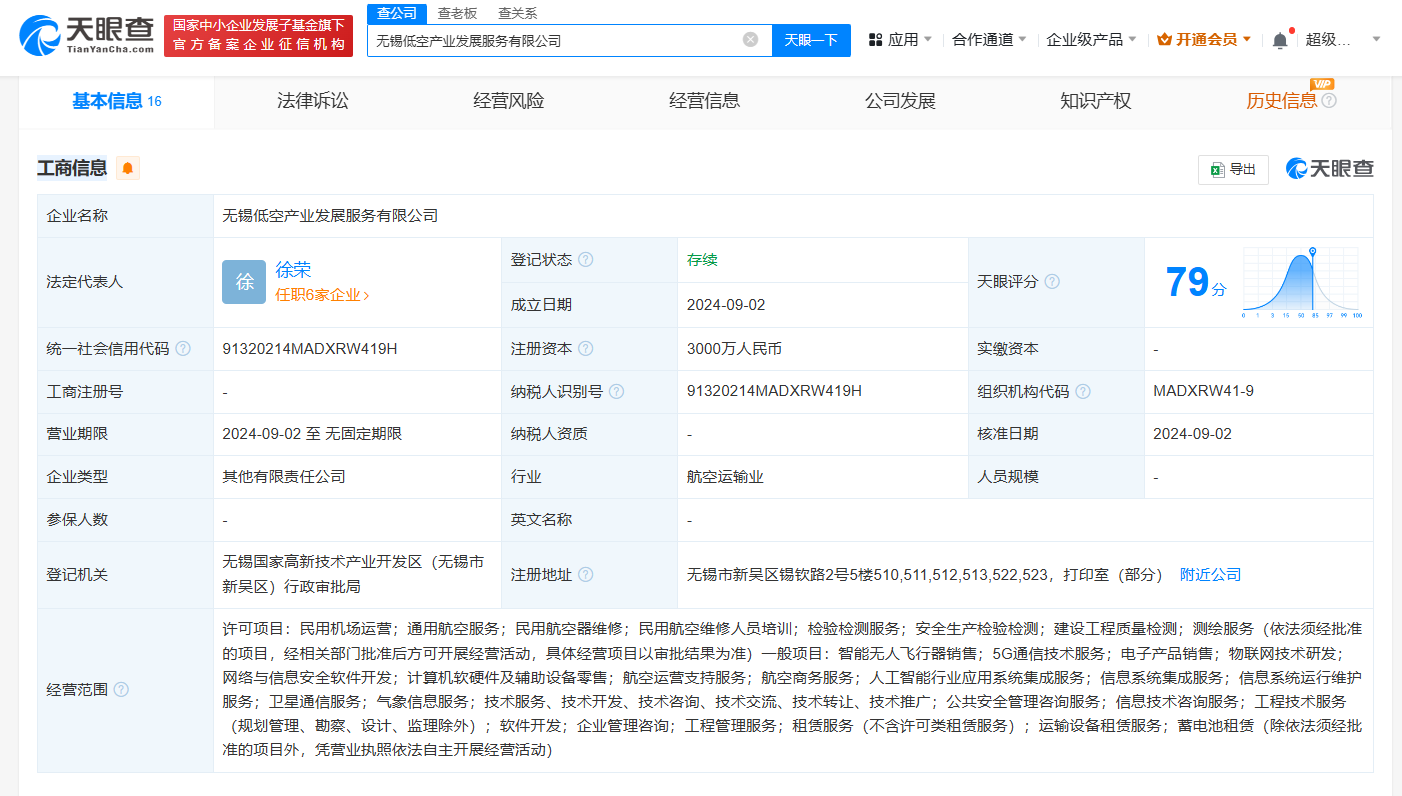Click the Excel icon inside 导出 button

pos(1217,169)
